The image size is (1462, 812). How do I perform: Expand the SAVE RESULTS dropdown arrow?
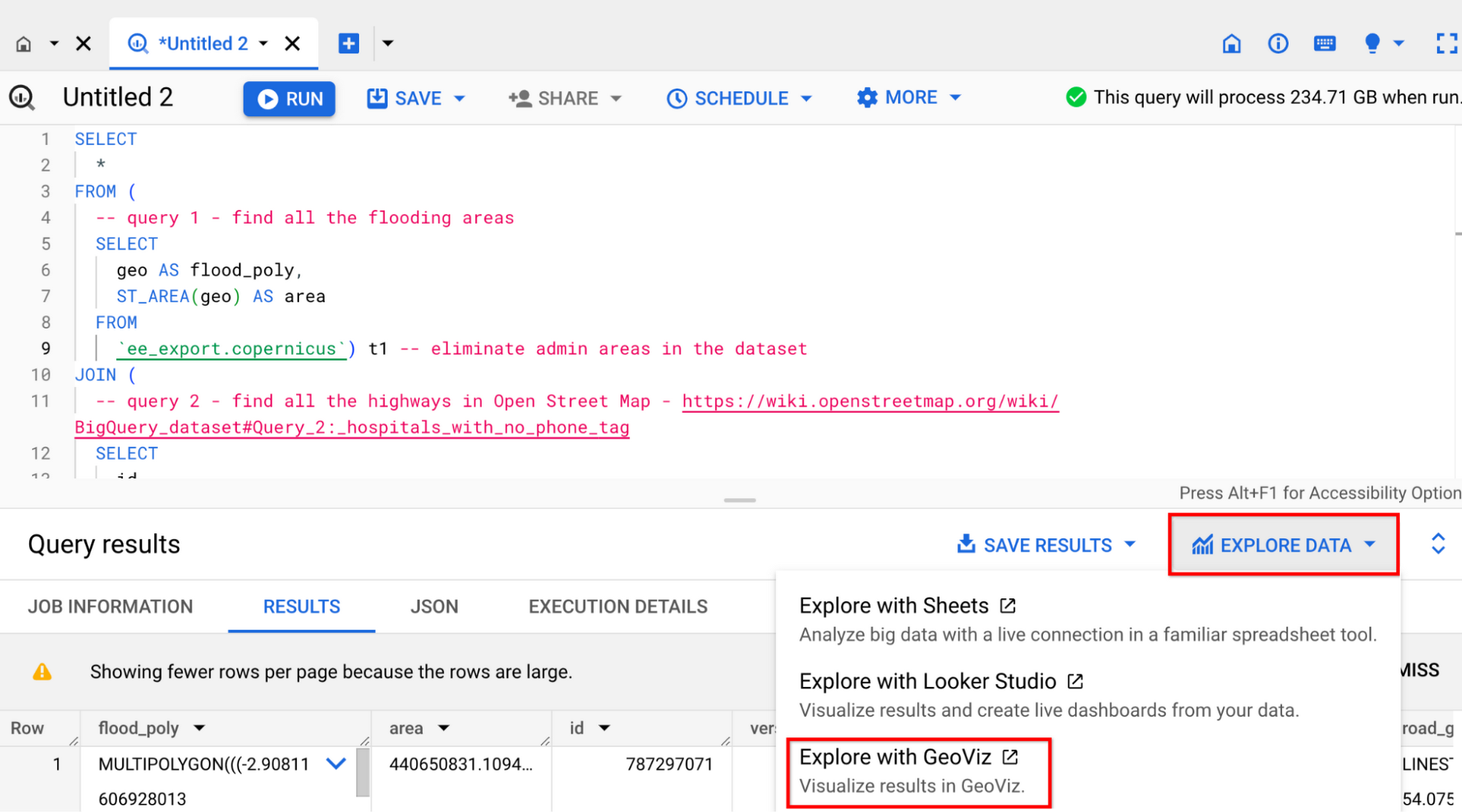tap(1130, 545)
